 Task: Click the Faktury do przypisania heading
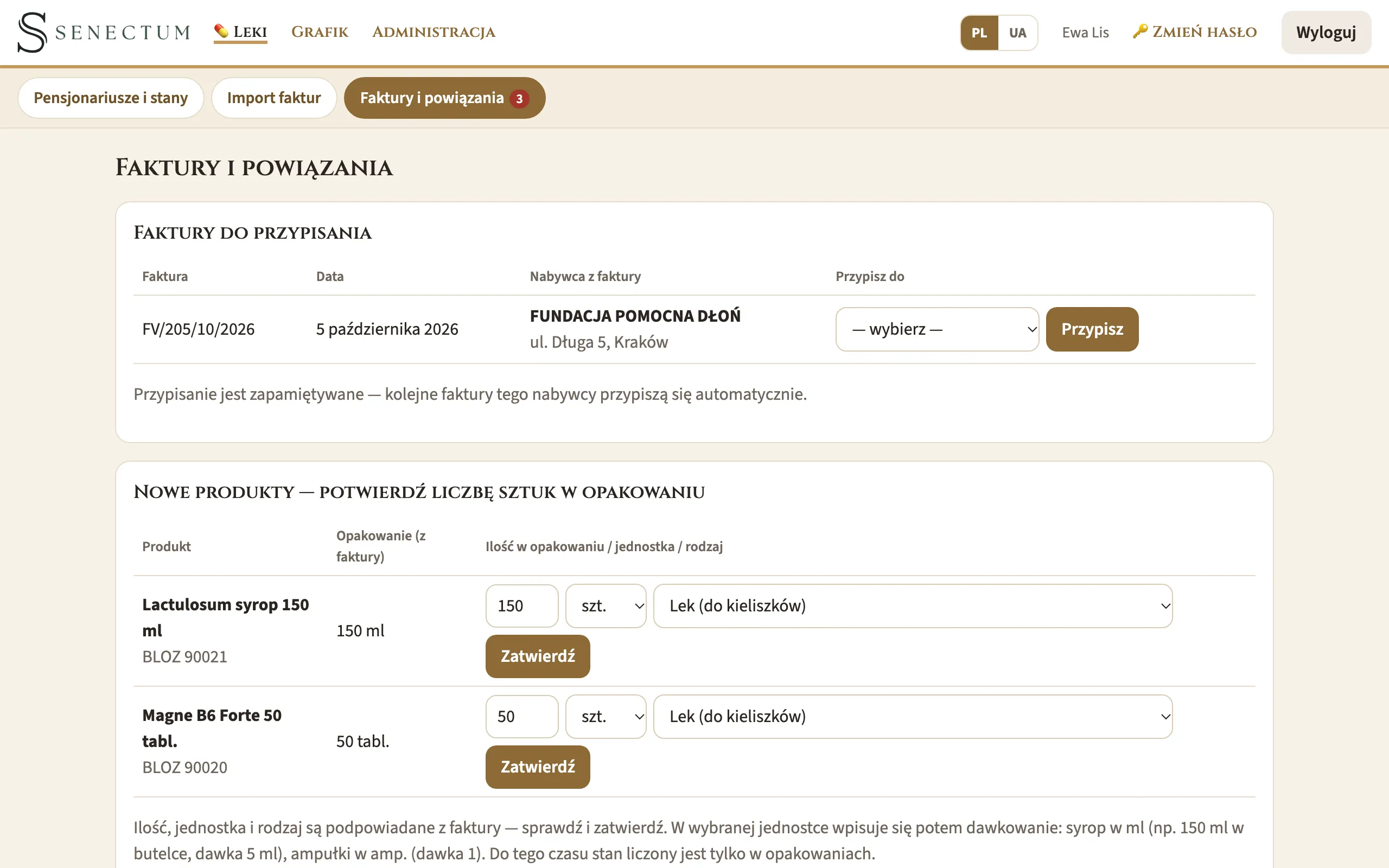tap(252, 233)
